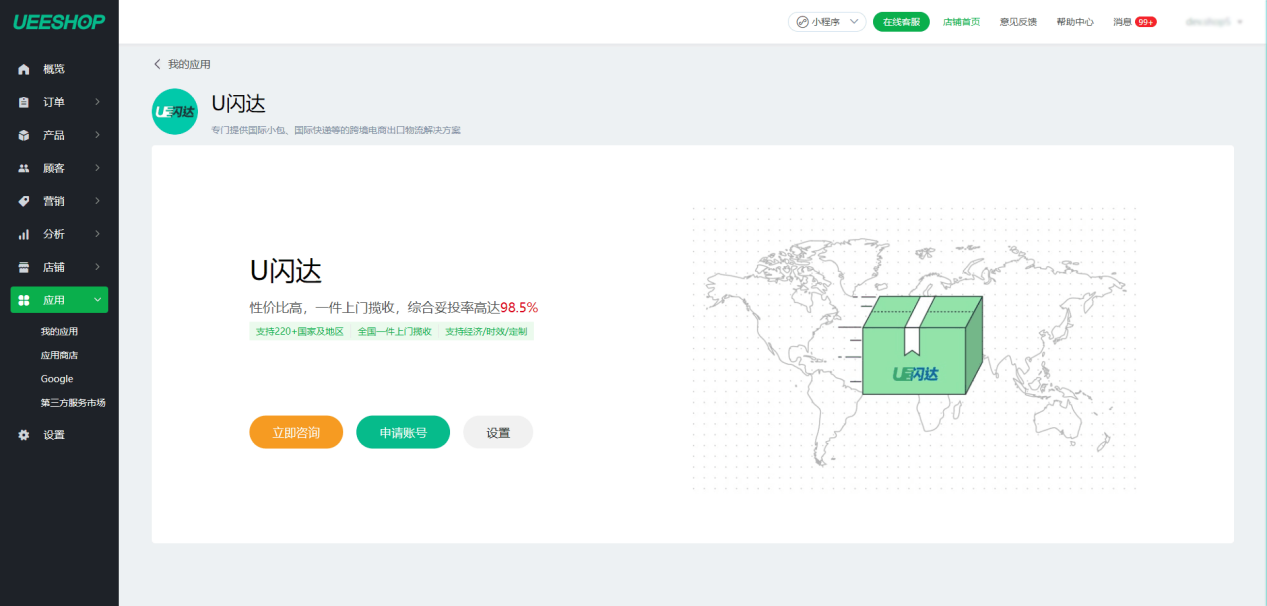The image size is (1267, 606).
Task: Click the 全国一件上门揽收 tag
Action: click(x=394, y=331)
